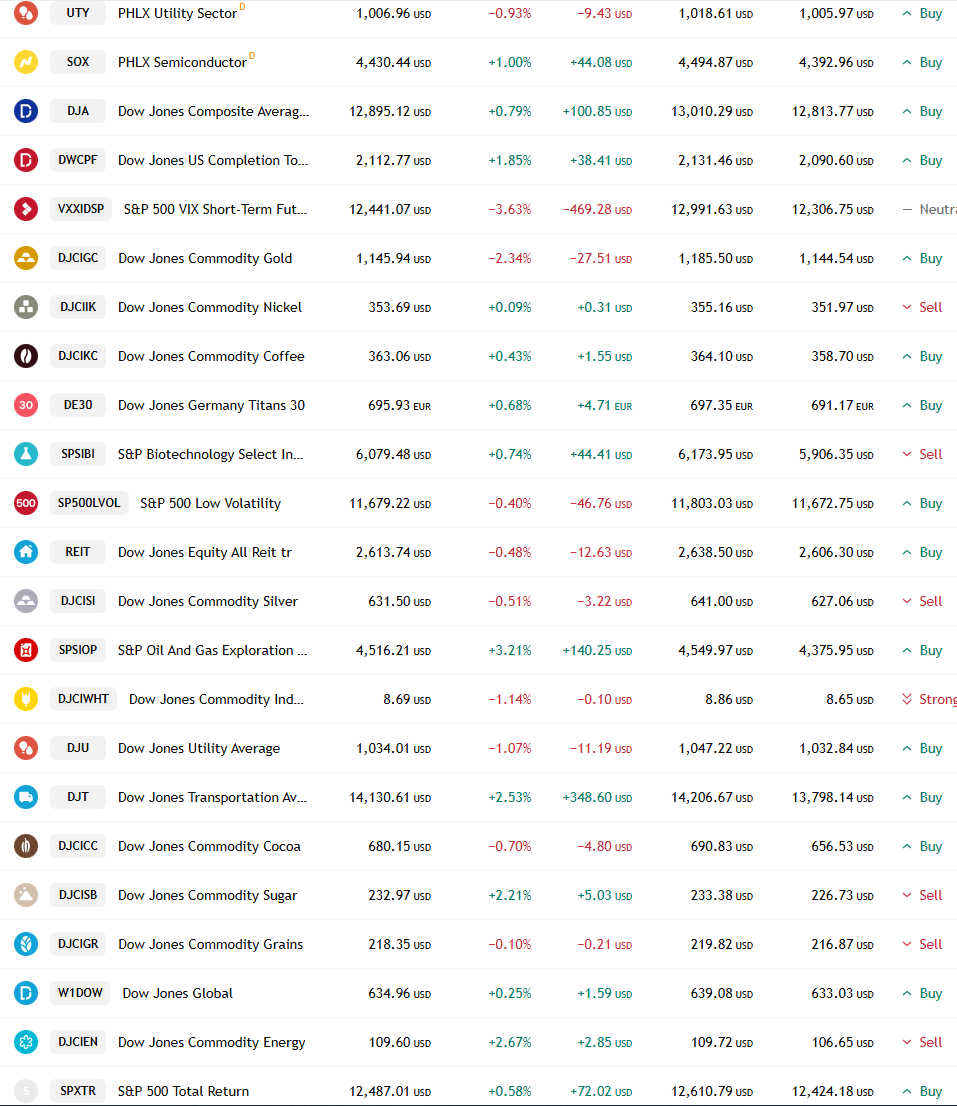Click the 12,424.18 USD low for SPXTR
957x1106 pixels.
coord(833,1091)
